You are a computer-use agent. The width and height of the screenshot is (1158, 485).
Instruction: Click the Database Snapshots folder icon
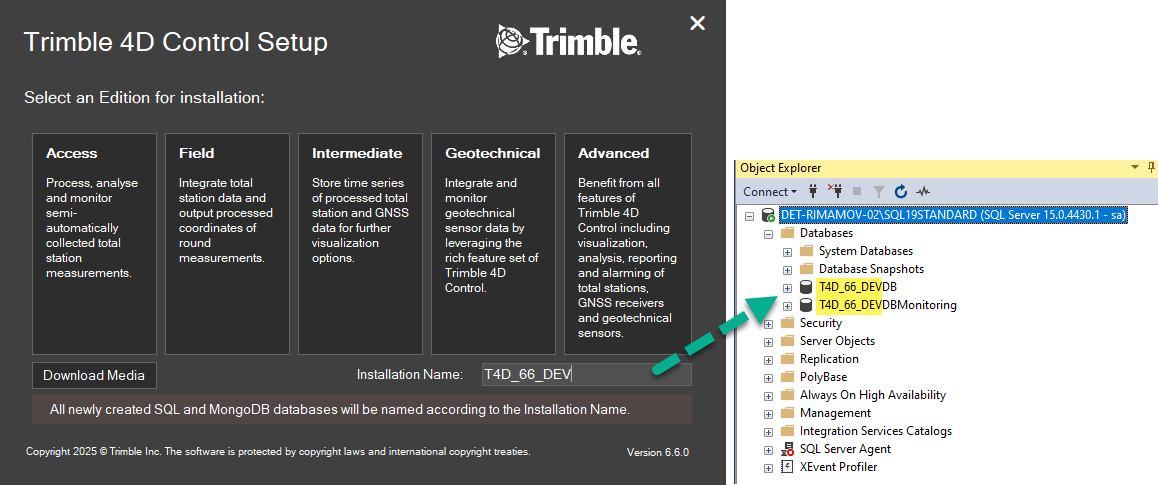(x=806, y=269)
